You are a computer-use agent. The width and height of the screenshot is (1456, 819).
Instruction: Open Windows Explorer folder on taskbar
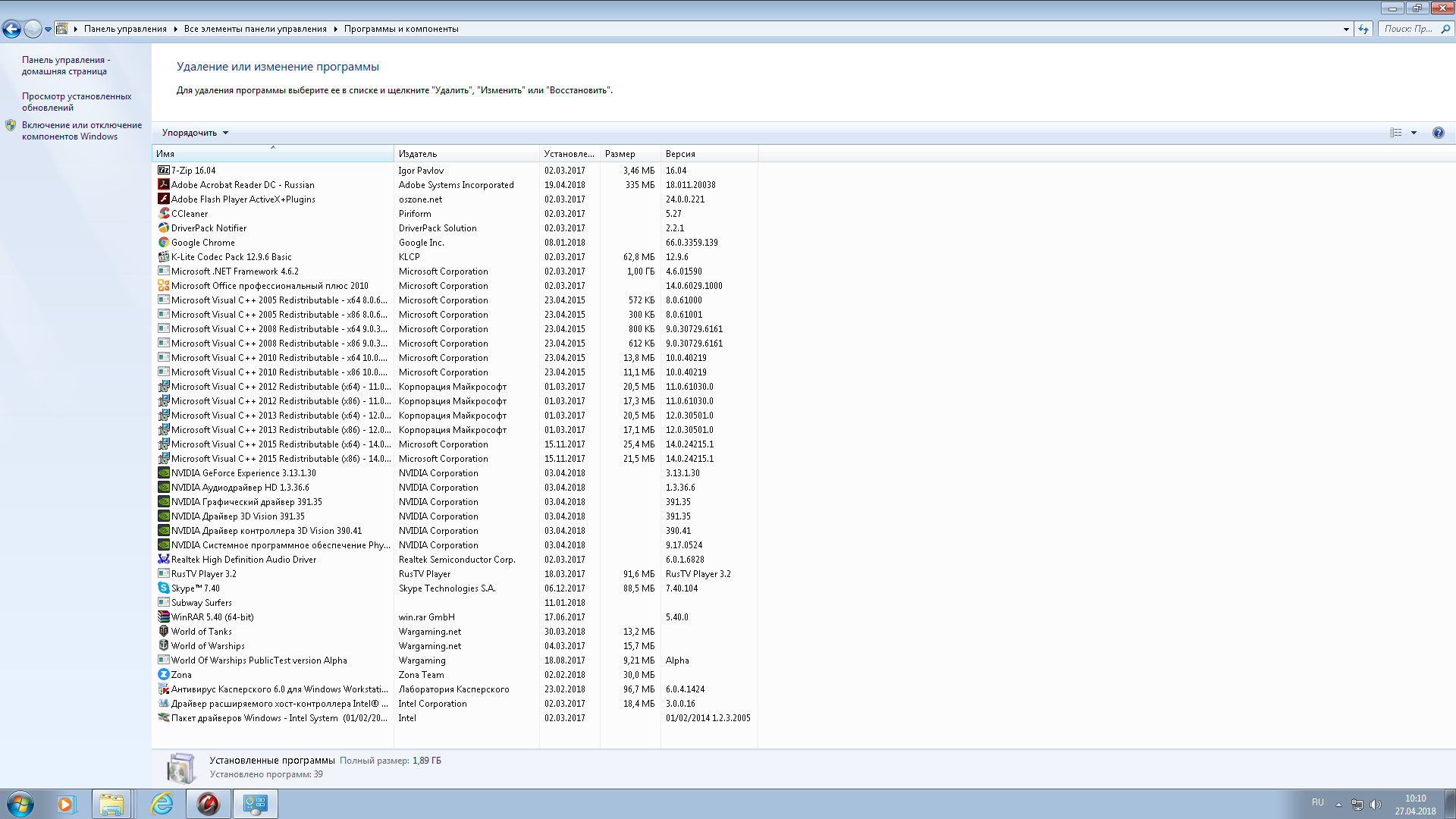click(111, 804)
